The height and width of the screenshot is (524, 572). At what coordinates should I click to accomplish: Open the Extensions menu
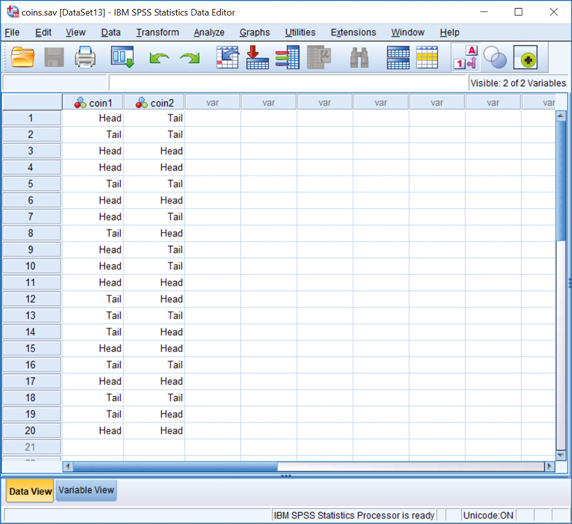point(353,32)
